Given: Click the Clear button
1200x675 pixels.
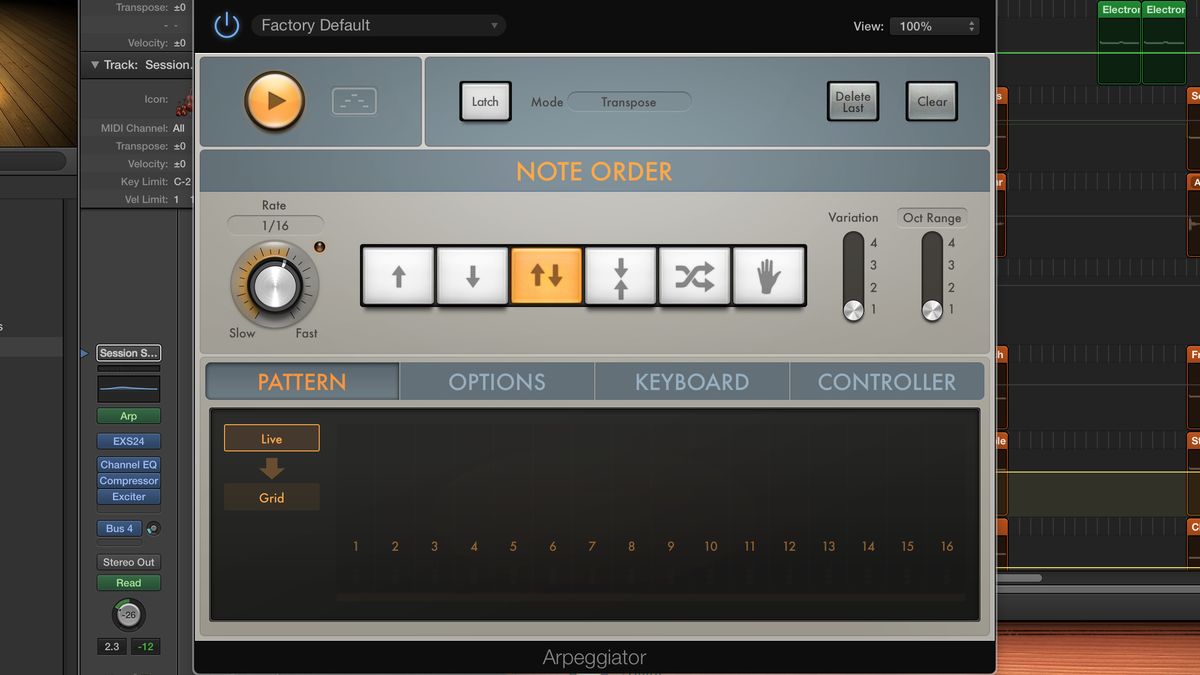Looking at the screenshot, I should (931, 101).
